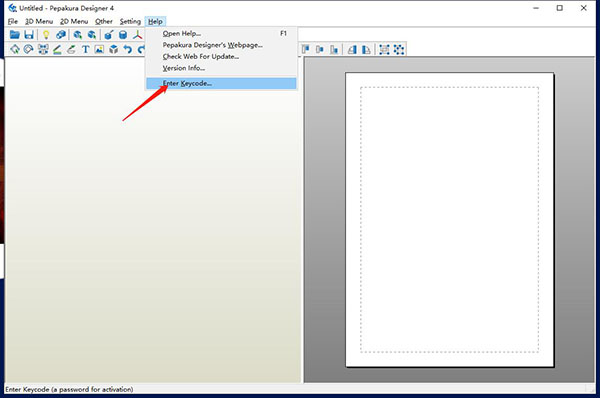Open the File menu

pyautogui.click(x=13, y=21)
